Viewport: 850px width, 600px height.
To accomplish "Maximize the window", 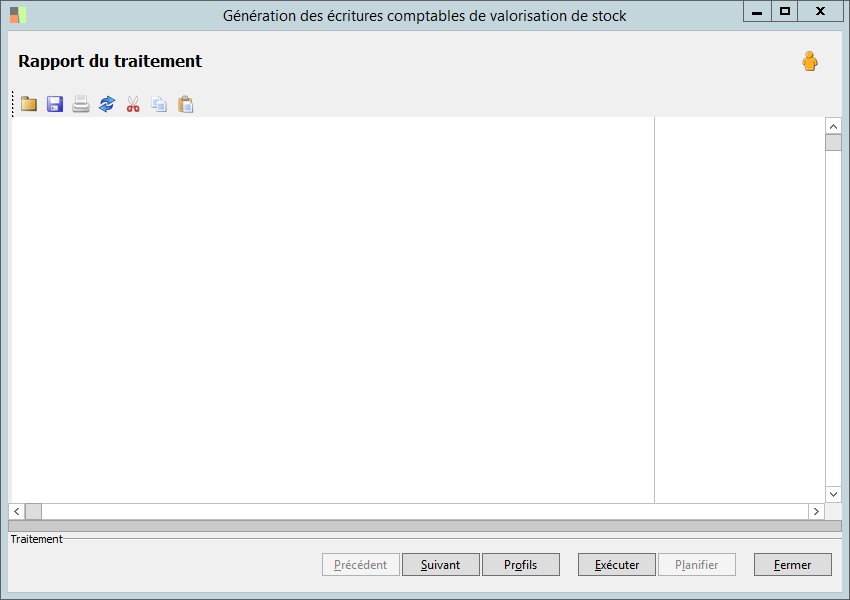I will pyautogui.click(x=784, y=11).
